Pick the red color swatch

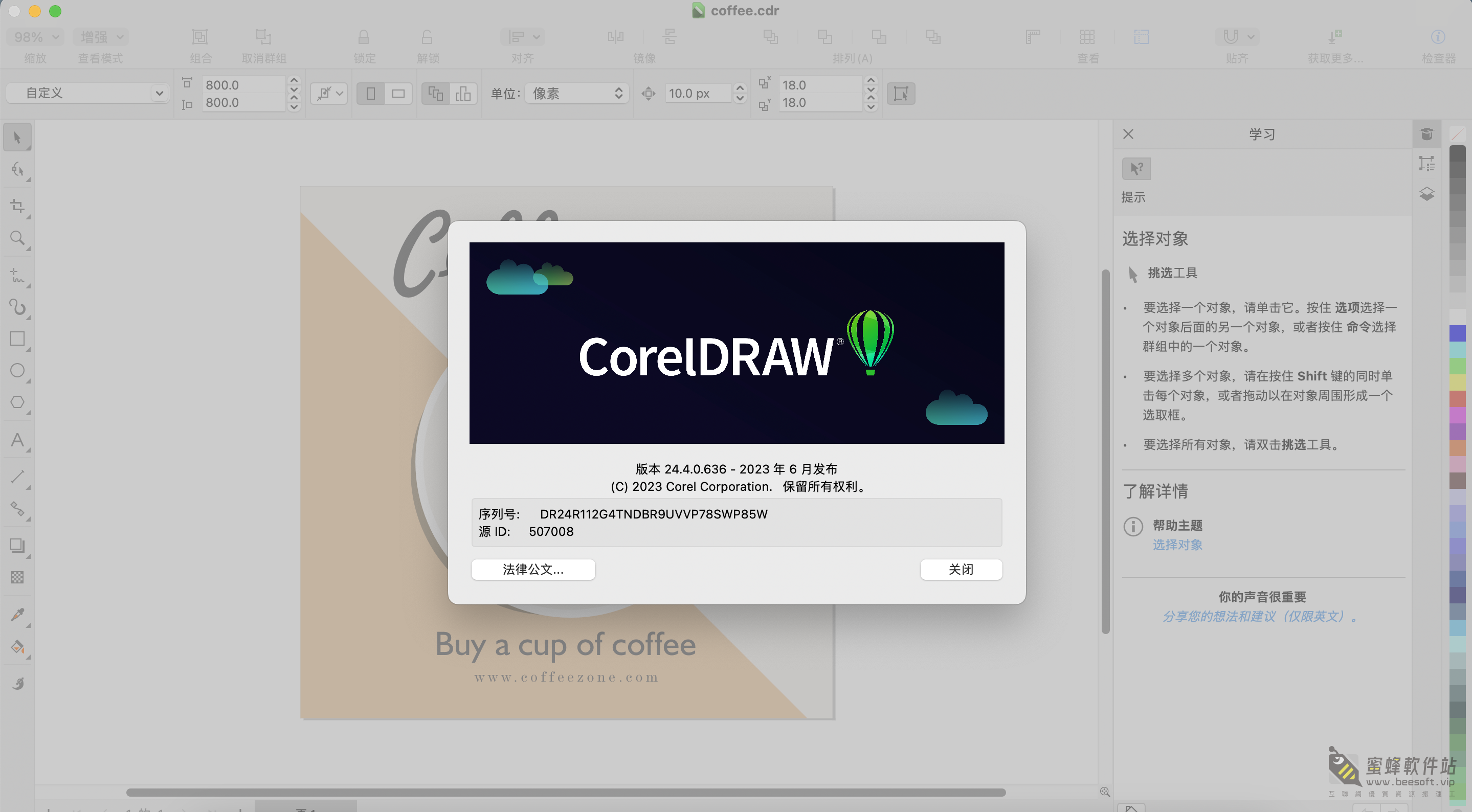1458,398
